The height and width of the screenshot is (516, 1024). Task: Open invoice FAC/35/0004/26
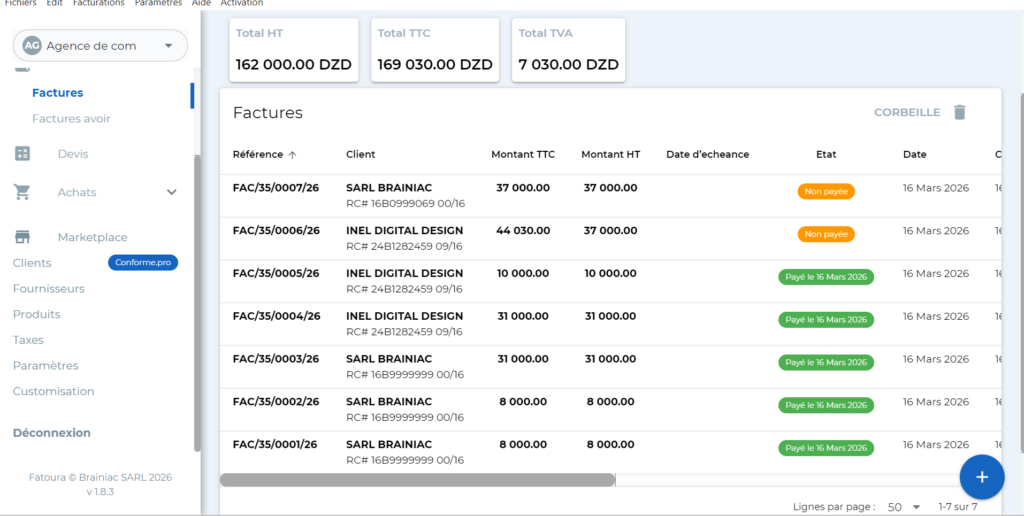pos(276,316)
